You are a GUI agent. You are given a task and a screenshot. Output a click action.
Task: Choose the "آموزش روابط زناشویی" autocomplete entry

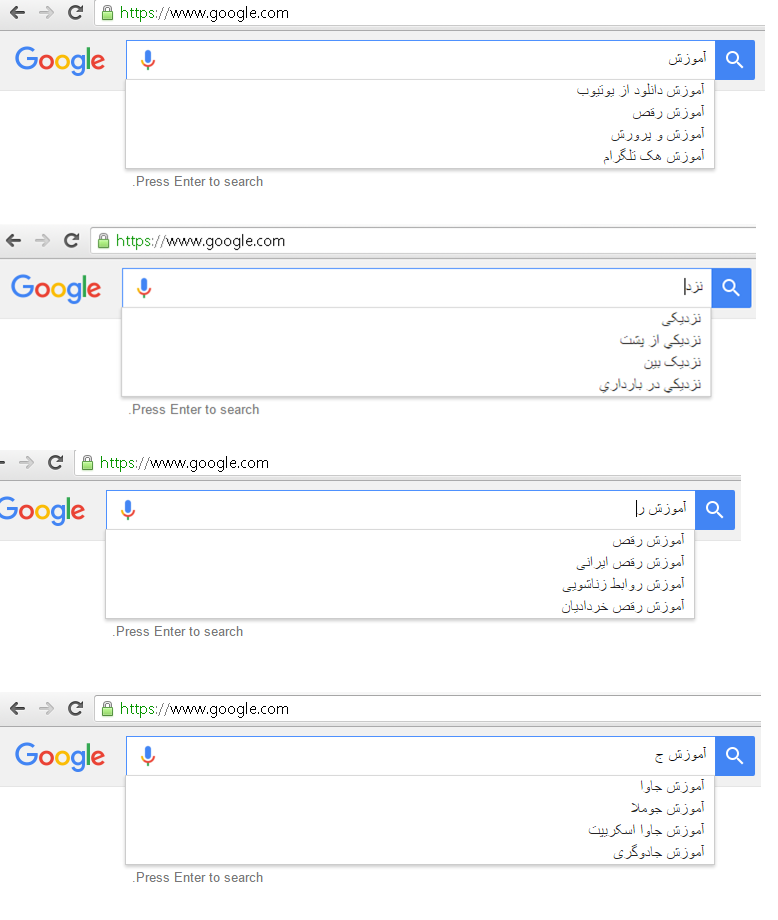coord(624,584)
